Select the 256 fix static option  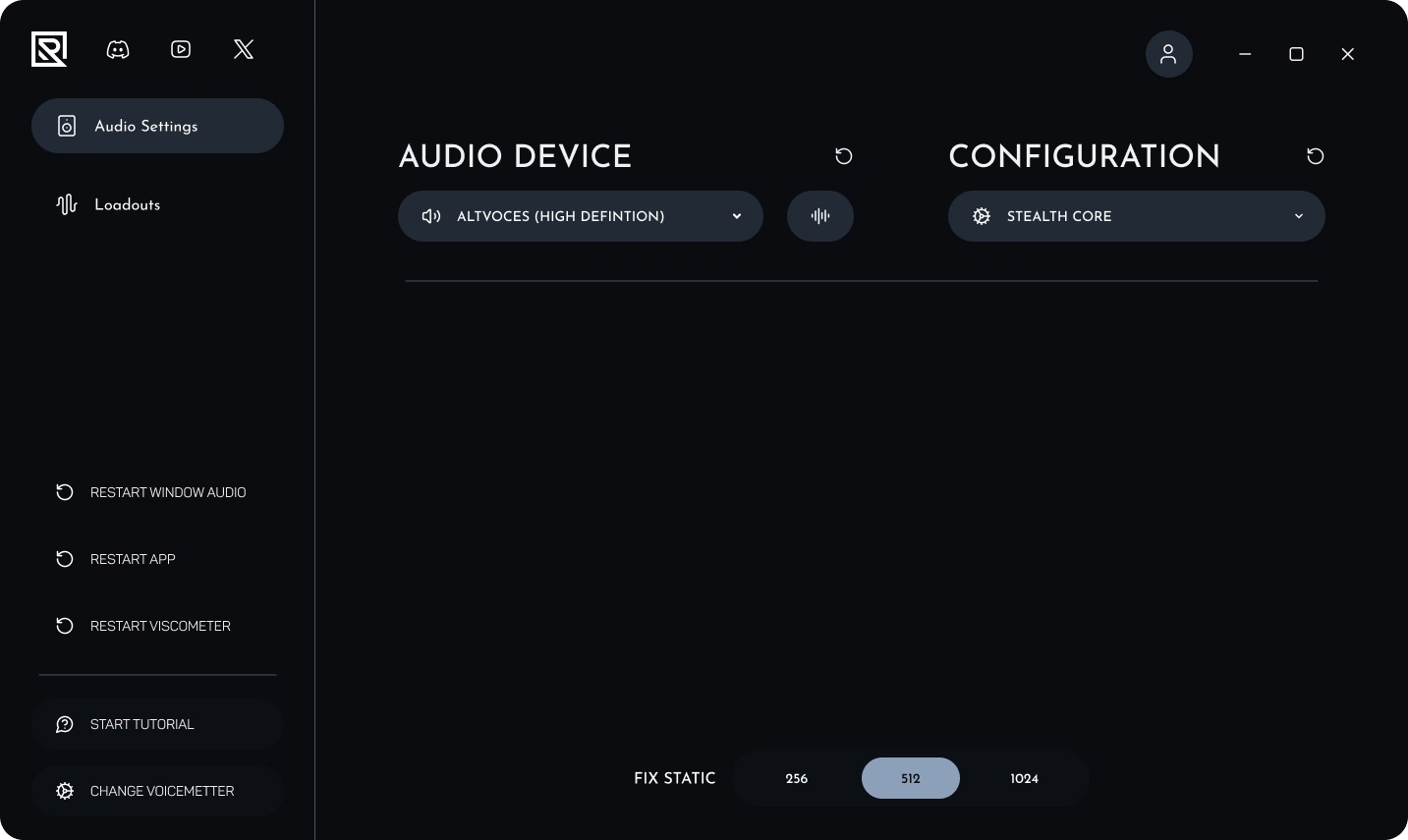797,778
